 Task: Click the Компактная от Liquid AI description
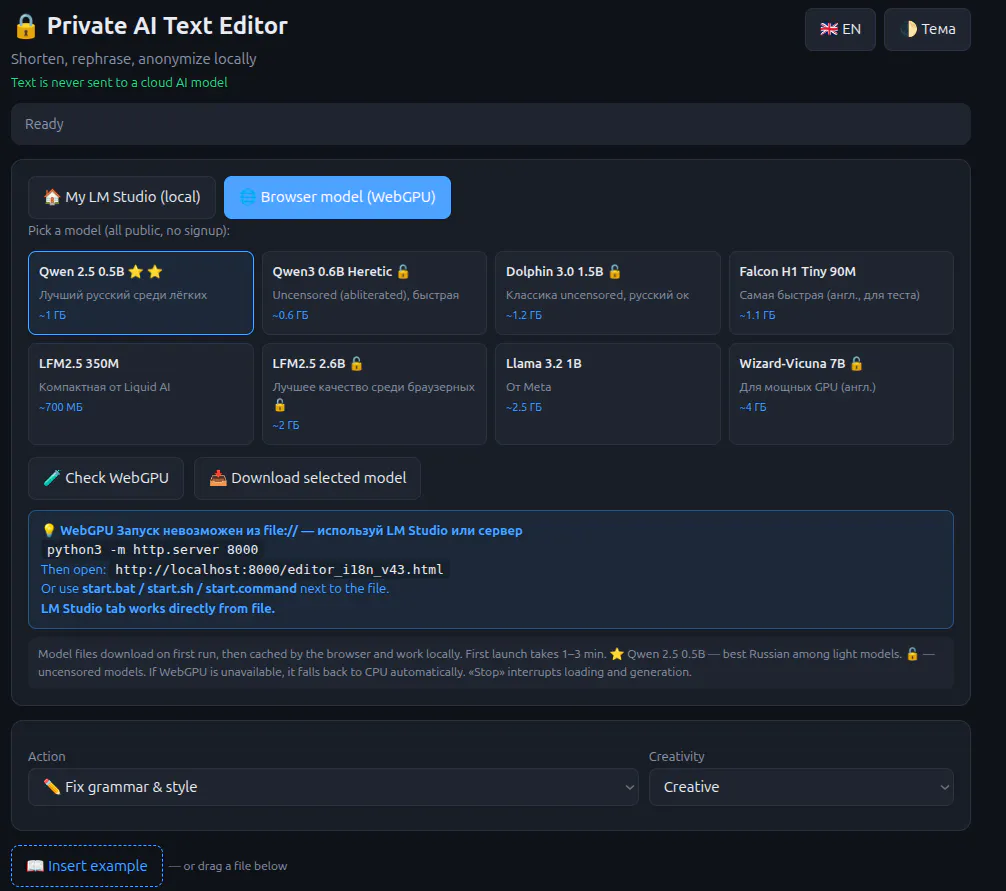[105, 387]
